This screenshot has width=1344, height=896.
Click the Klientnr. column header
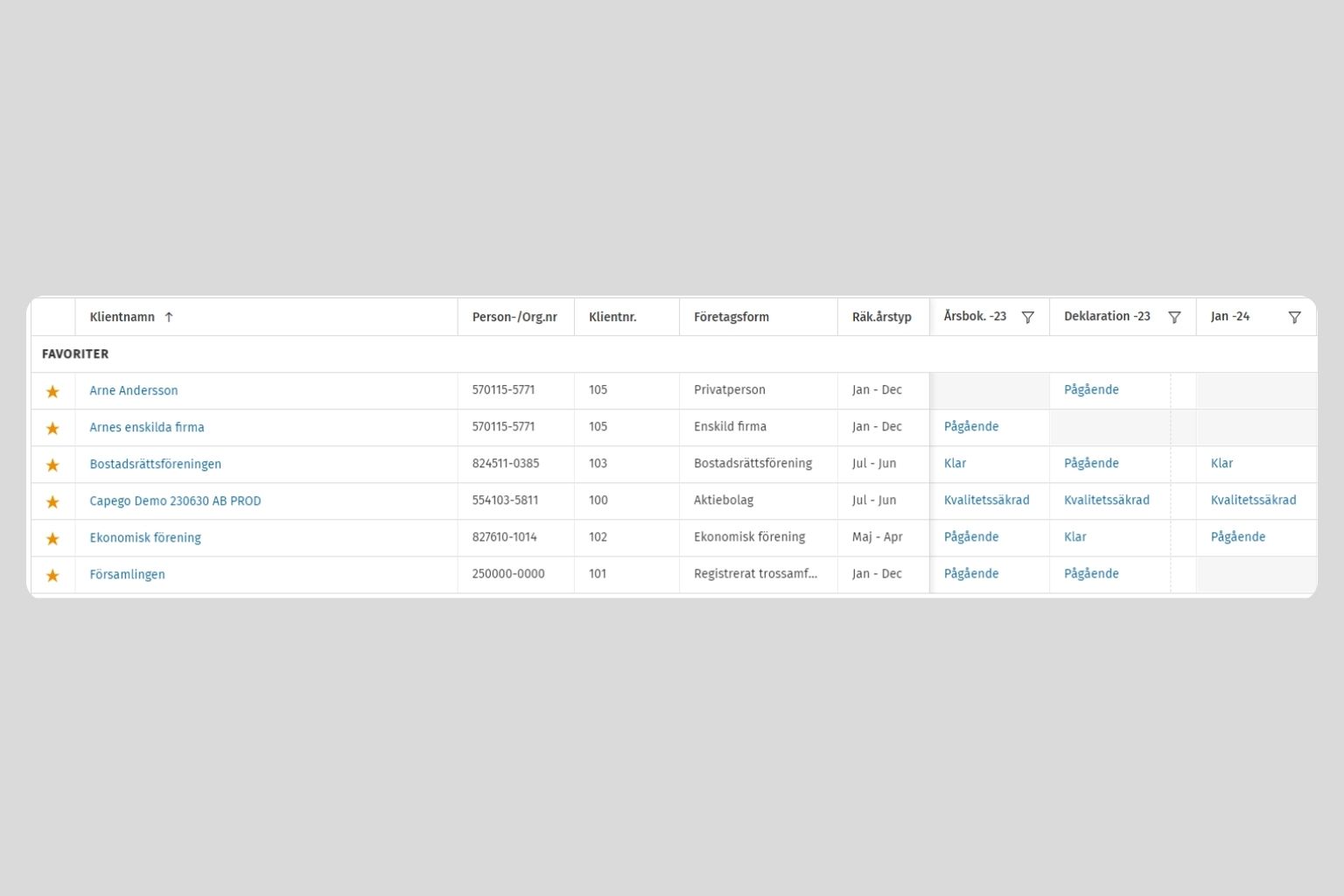pyautogui.click(x=612, y=317)
